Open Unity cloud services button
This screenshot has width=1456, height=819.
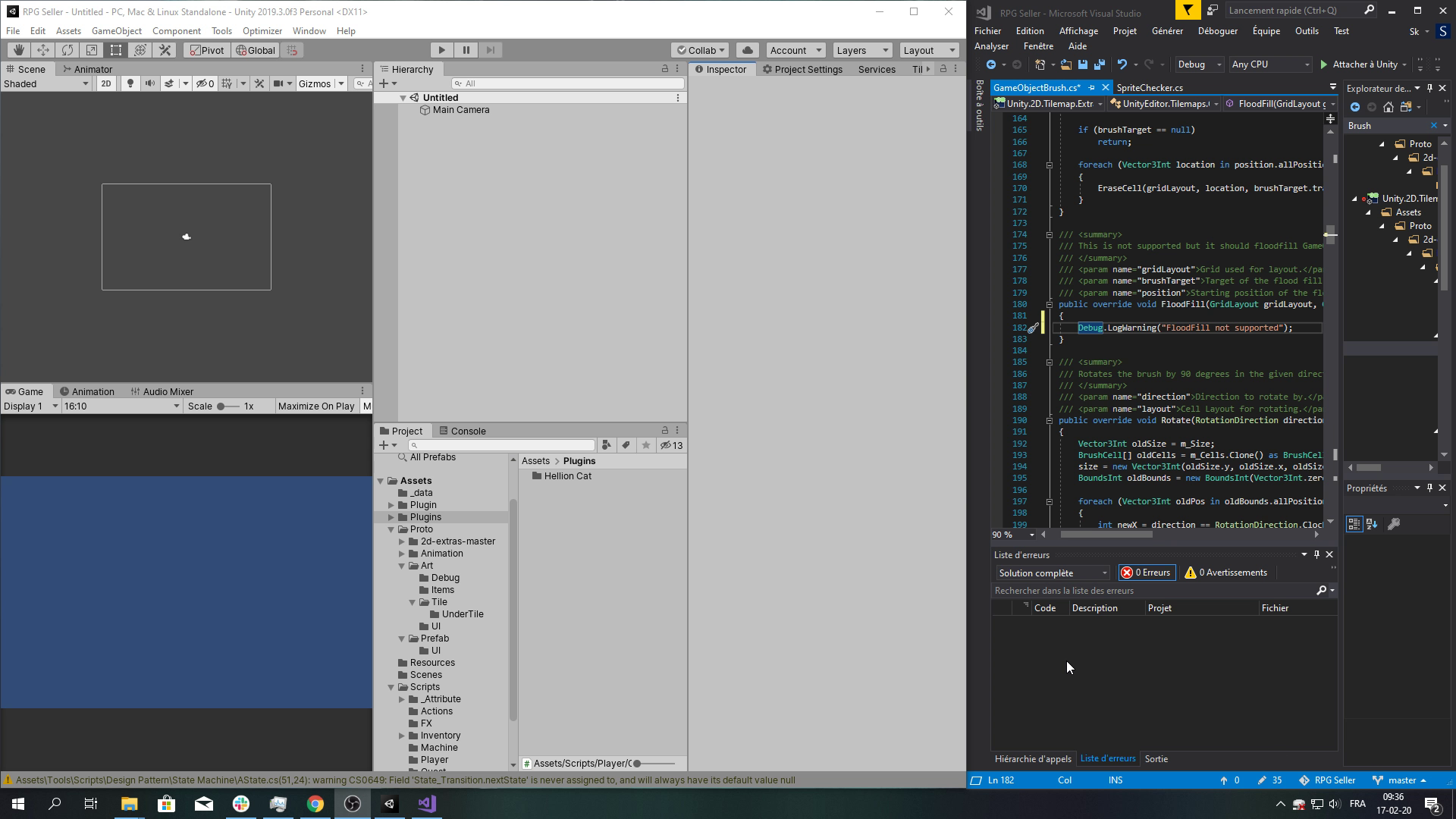[x=748, y=50]
